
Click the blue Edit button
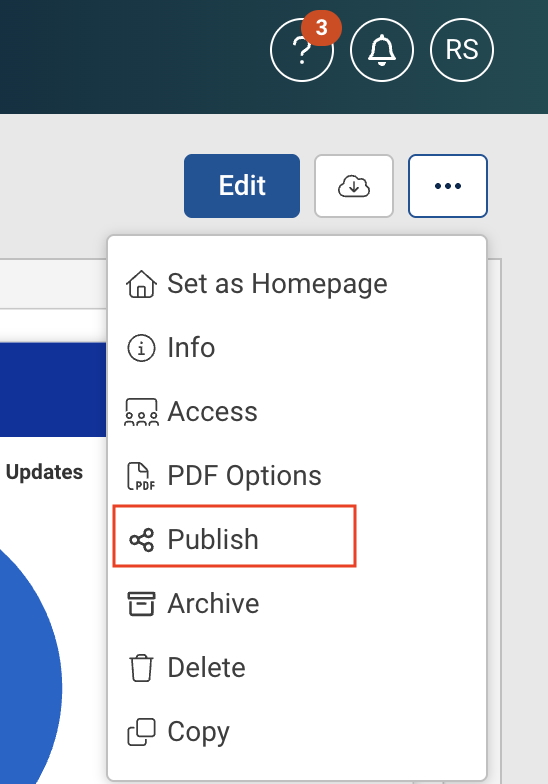pyautogui.click(x=242, y=186)
